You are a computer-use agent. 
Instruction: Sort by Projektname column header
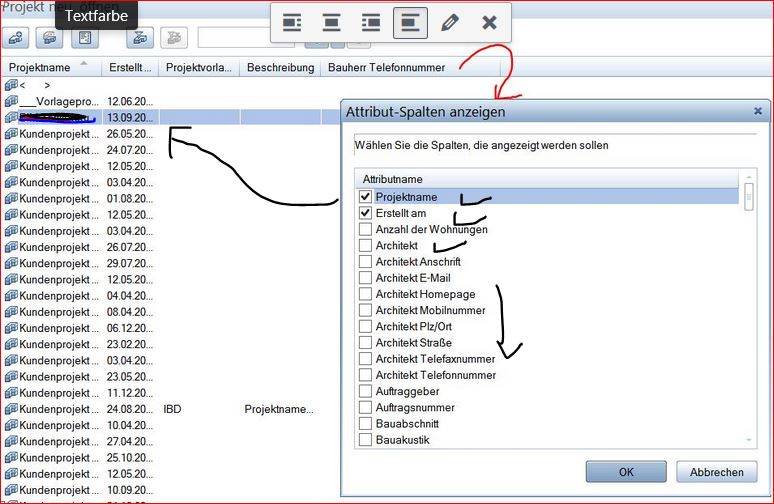48,67
